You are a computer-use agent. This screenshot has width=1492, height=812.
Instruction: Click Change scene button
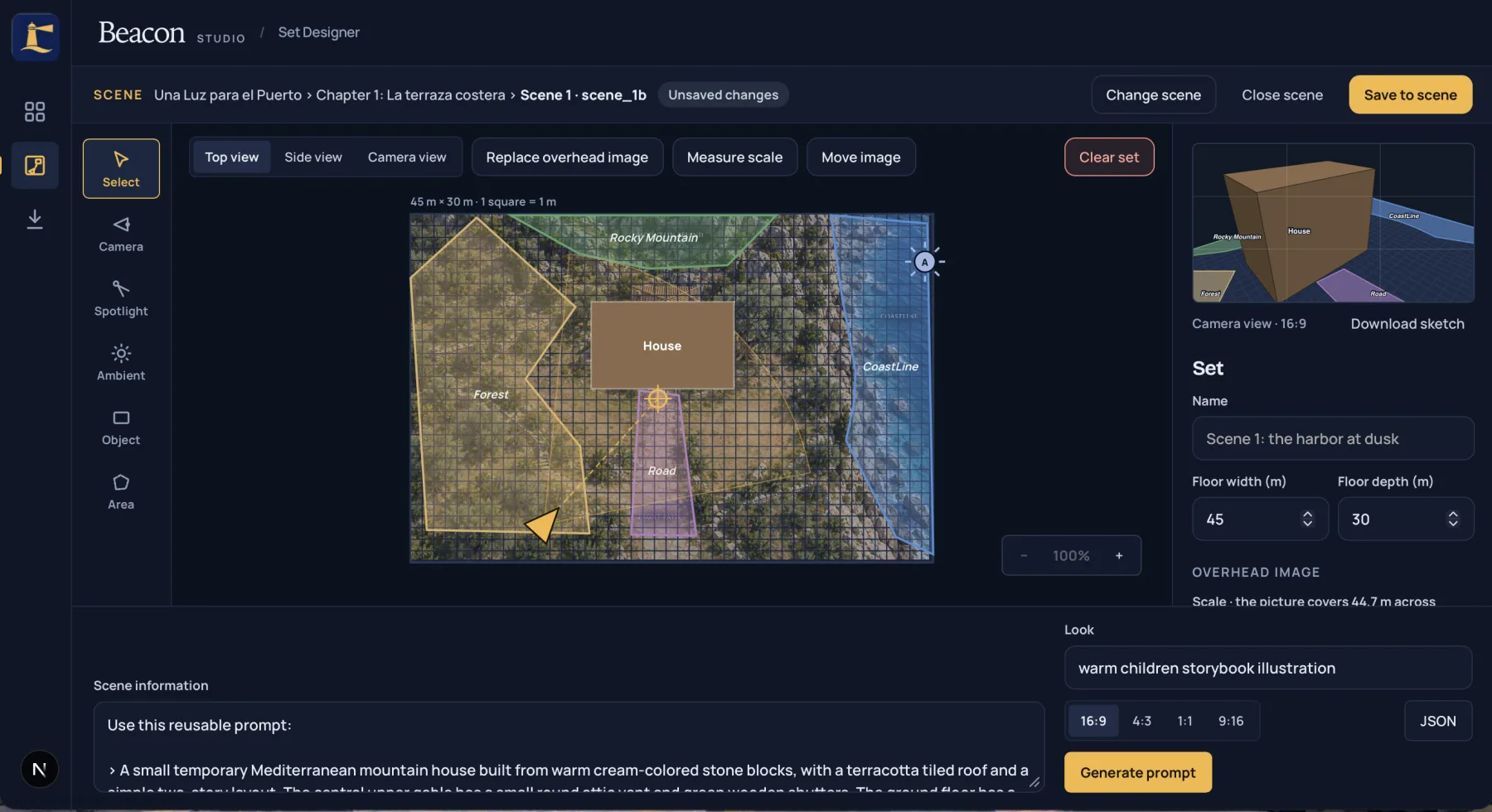1154,94
